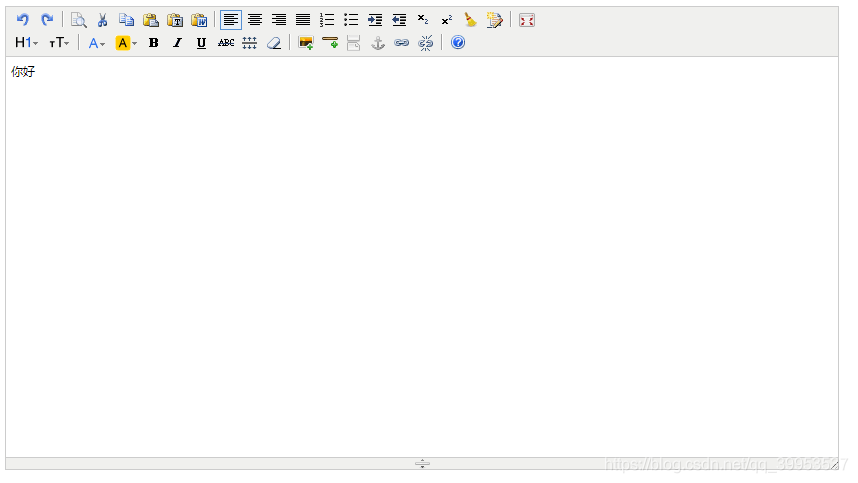Viewport: 858px width, 483px height.
Task: Copy the selected content
Action: coord(126,20)
